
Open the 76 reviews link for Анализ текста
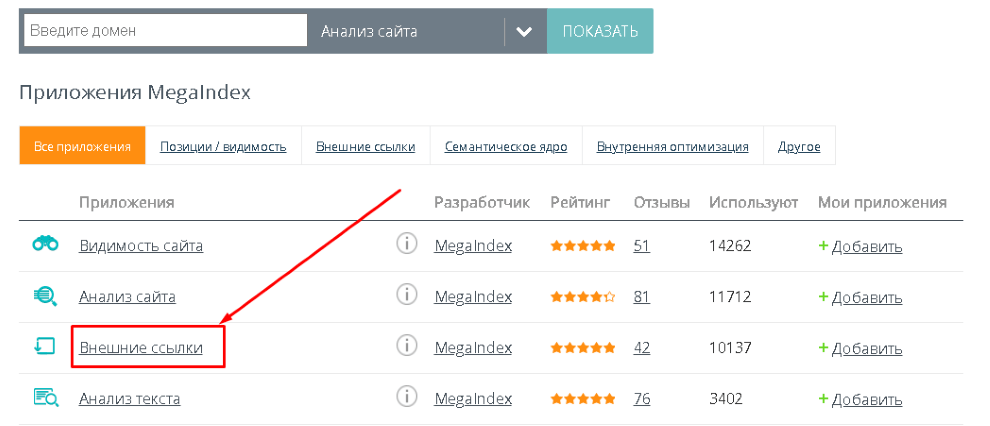642,399
